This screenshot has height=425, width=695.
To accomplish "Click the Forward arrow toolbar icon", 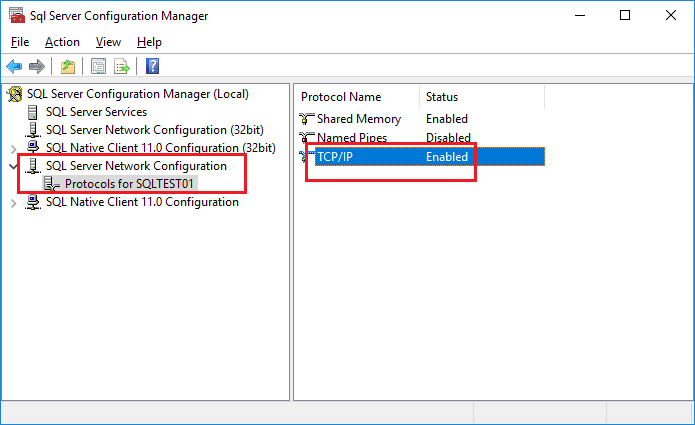I will pyautogui.click(x=36, y=67).
